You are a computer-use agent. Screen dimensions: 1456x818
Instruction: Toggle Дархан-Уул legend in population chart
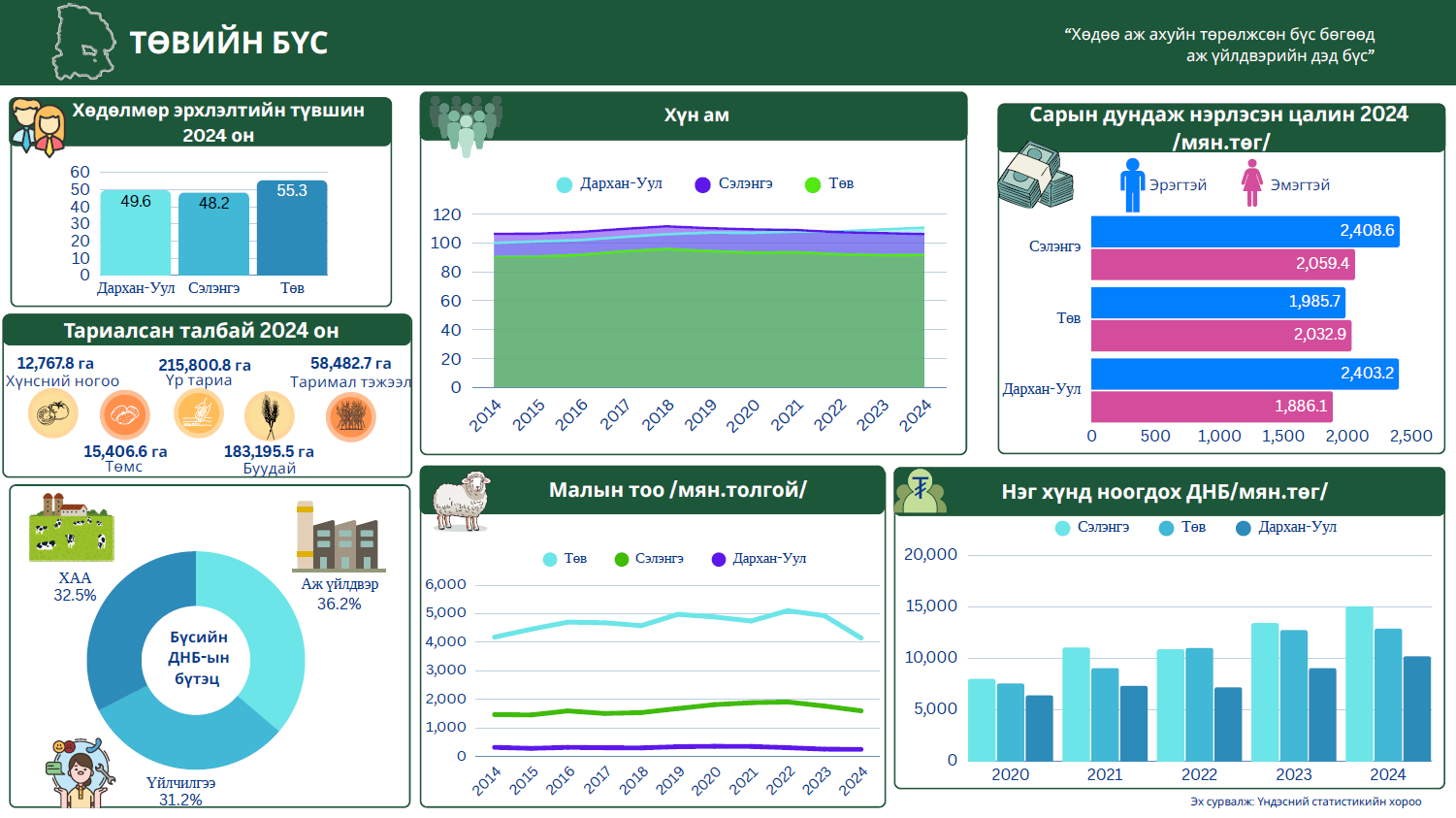tap(609, 184)
